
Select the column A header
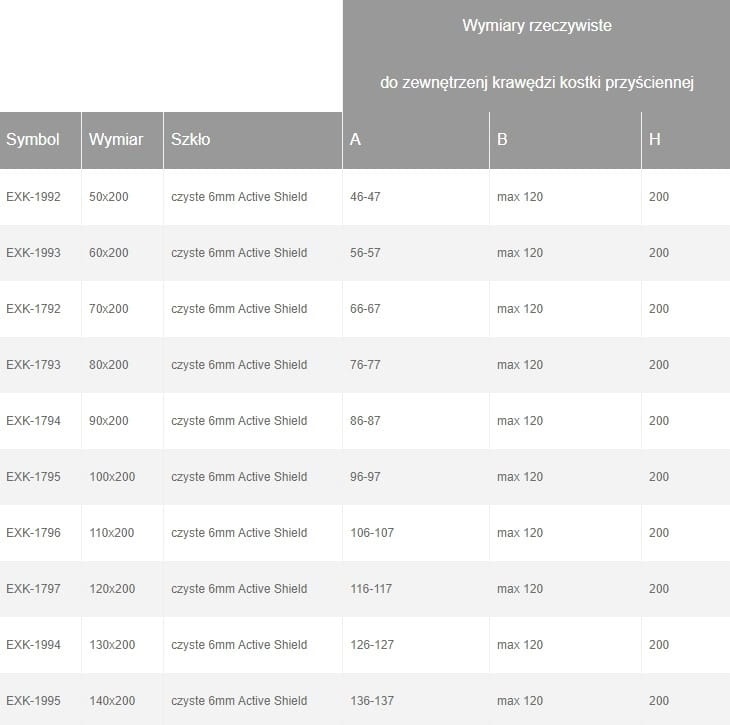[356, 140]
